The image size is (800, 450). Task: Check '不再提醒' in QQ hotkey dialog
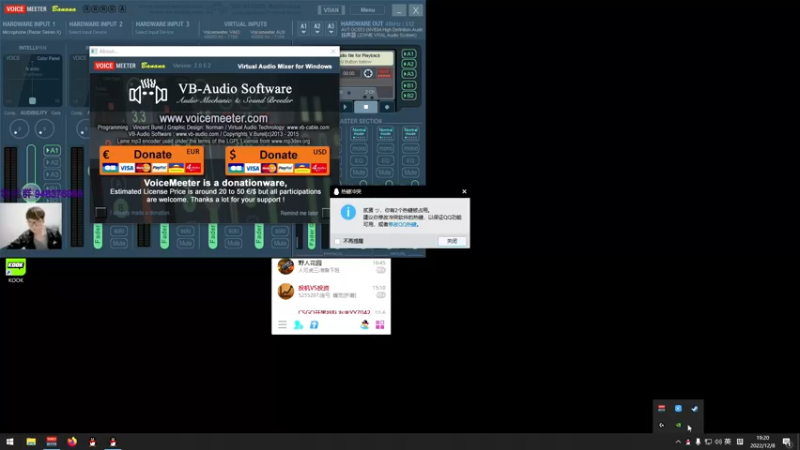(x=337, y=241)
